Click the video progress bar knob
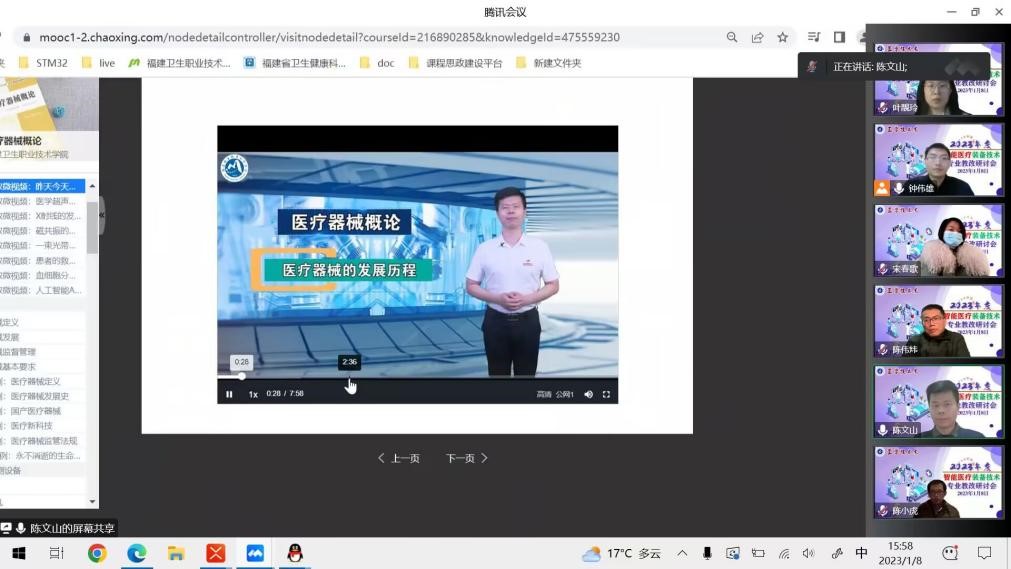This screenshot has height=569, width=1011. [x=241, y=377]
